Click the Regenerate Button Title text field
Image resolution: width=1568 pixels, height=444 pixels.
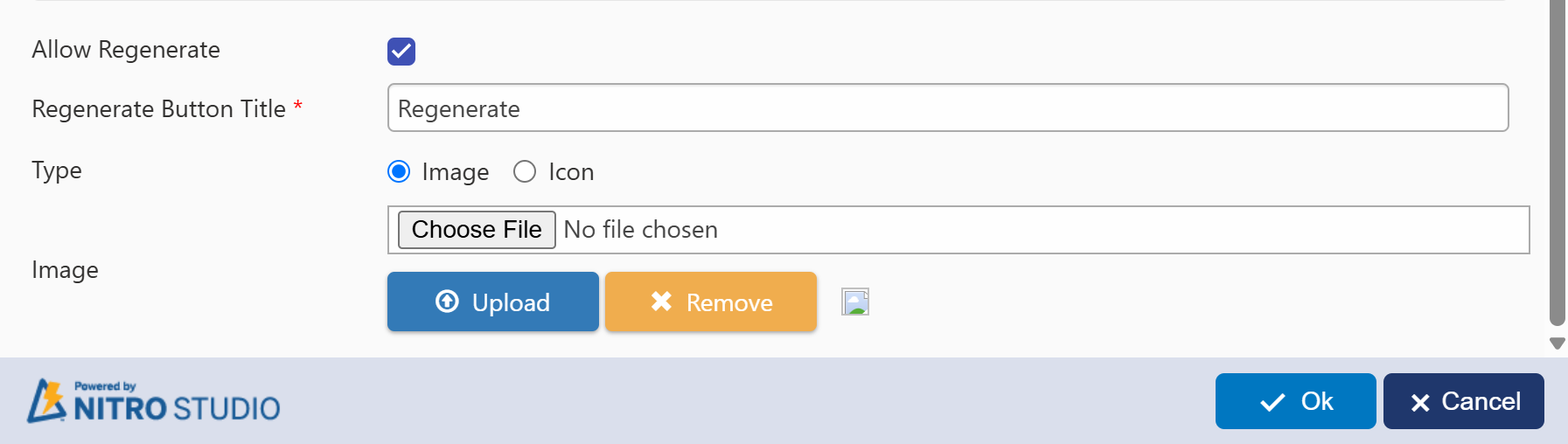947,108
